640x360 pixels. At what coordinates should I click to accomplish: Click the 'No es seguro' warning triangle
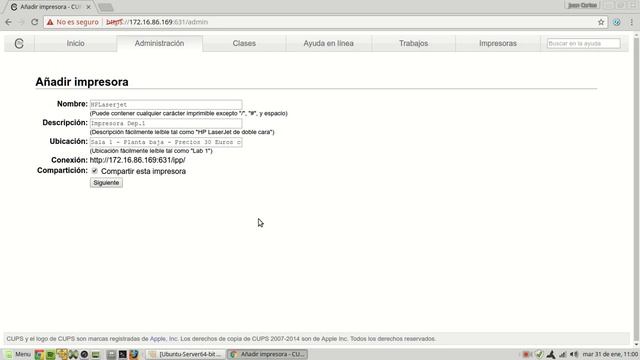50,22
